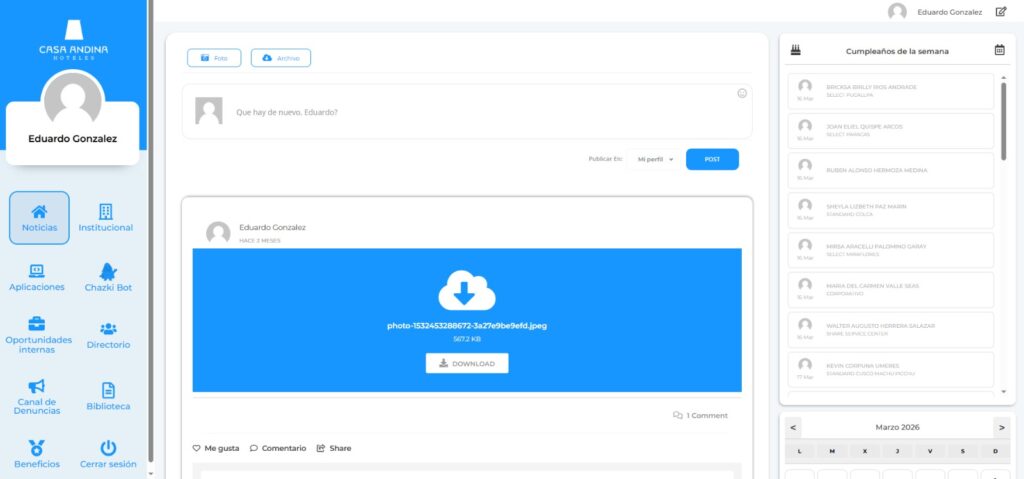
Task: Click the Comentario label
Action: [x=283, y=448]
